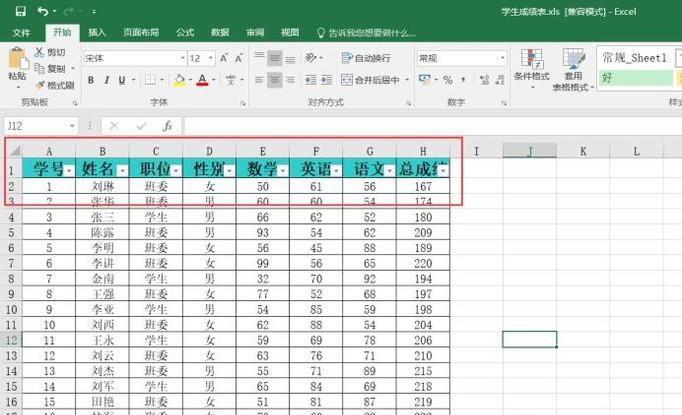Switch to 数据 Data tab
Image resolution: width=682 pixels, height=415 pixels.
(x=220, y=33)
